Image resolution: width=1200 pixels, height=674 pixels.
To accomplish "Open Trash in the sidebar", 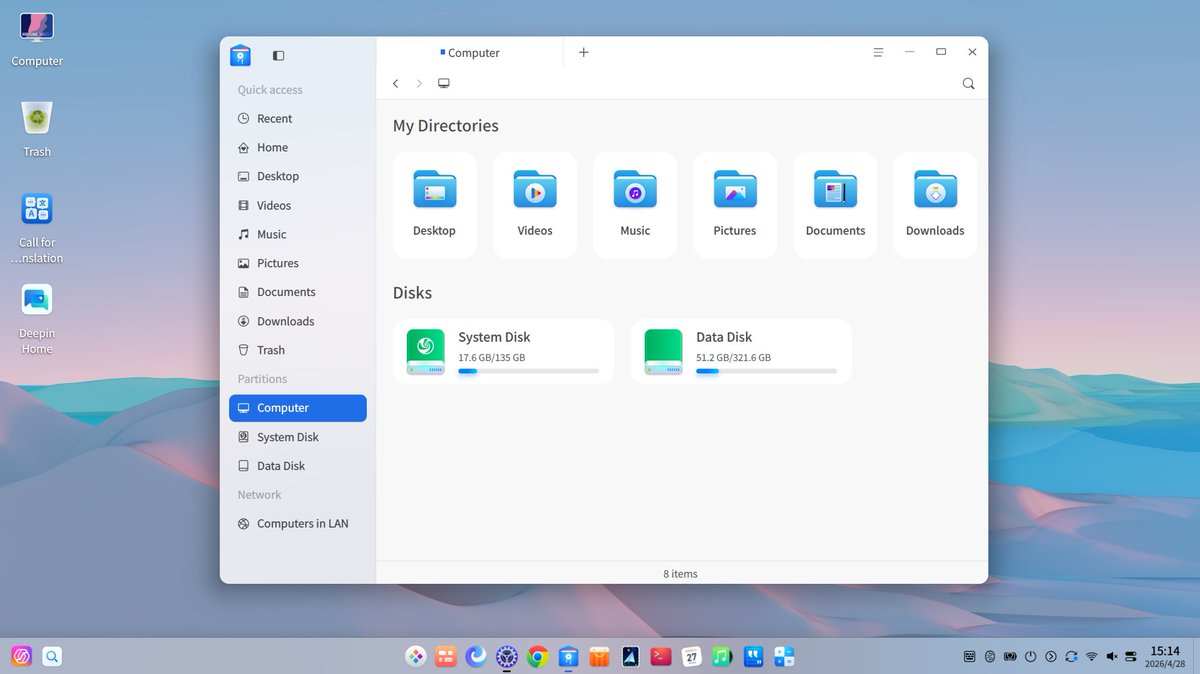I will (x=298, y=350).
